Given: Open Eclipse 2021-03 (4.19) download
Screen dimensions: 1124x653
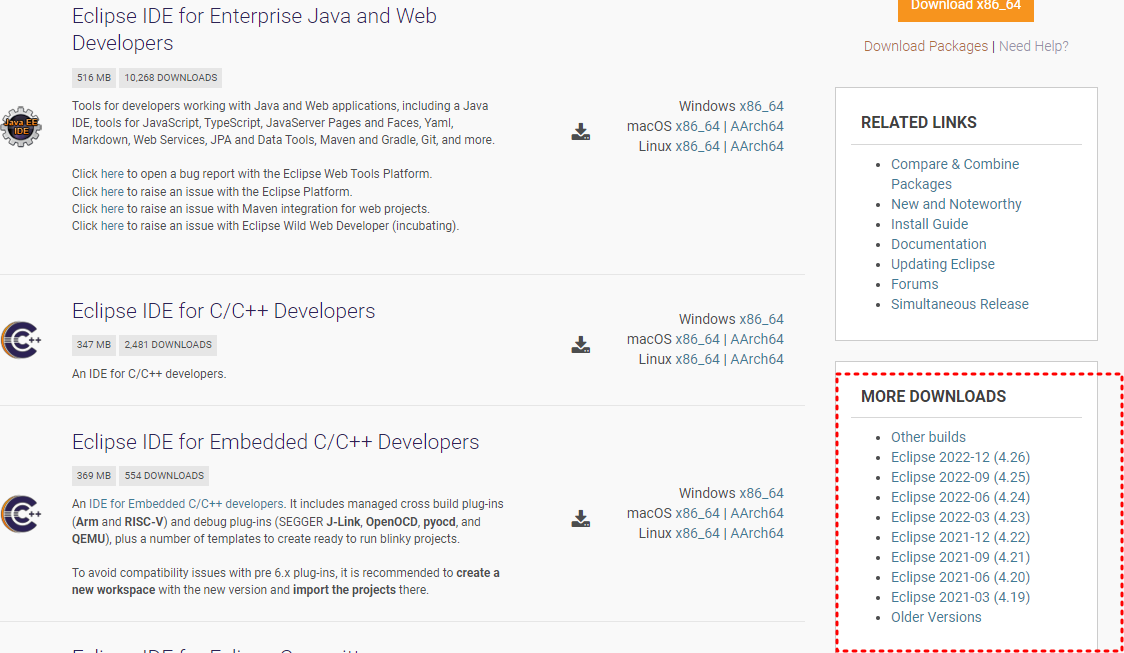Looking at the screenshot, I should tap(960, 598).
